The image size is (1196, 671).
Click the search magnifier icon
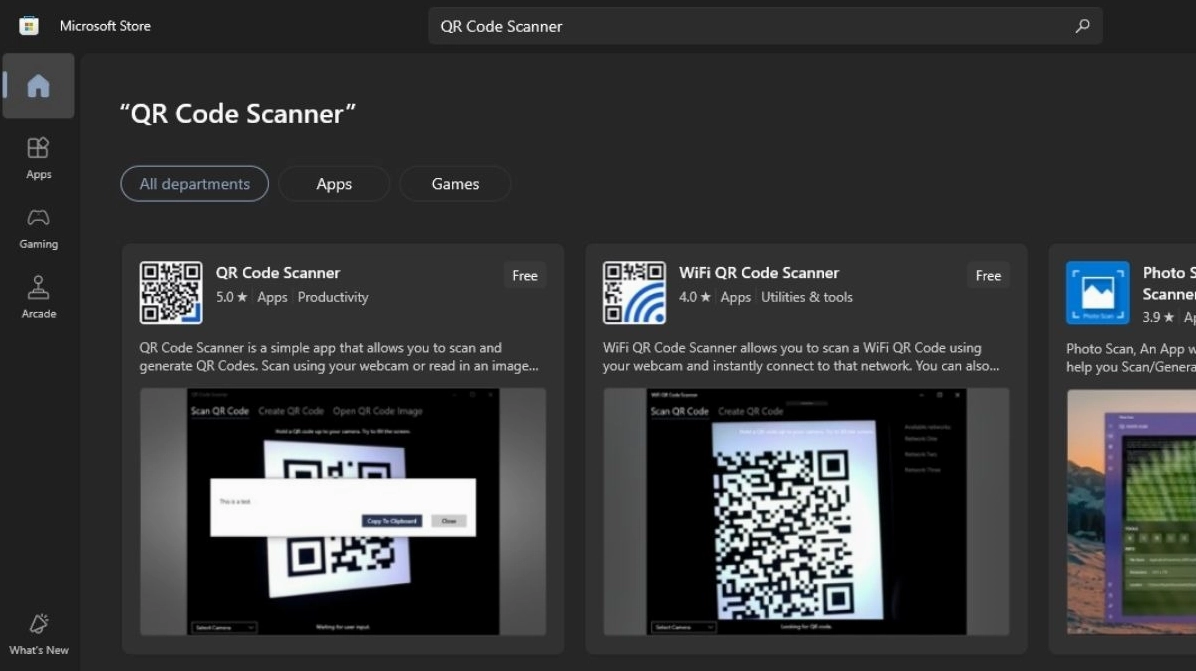[x=1083, y=26]
